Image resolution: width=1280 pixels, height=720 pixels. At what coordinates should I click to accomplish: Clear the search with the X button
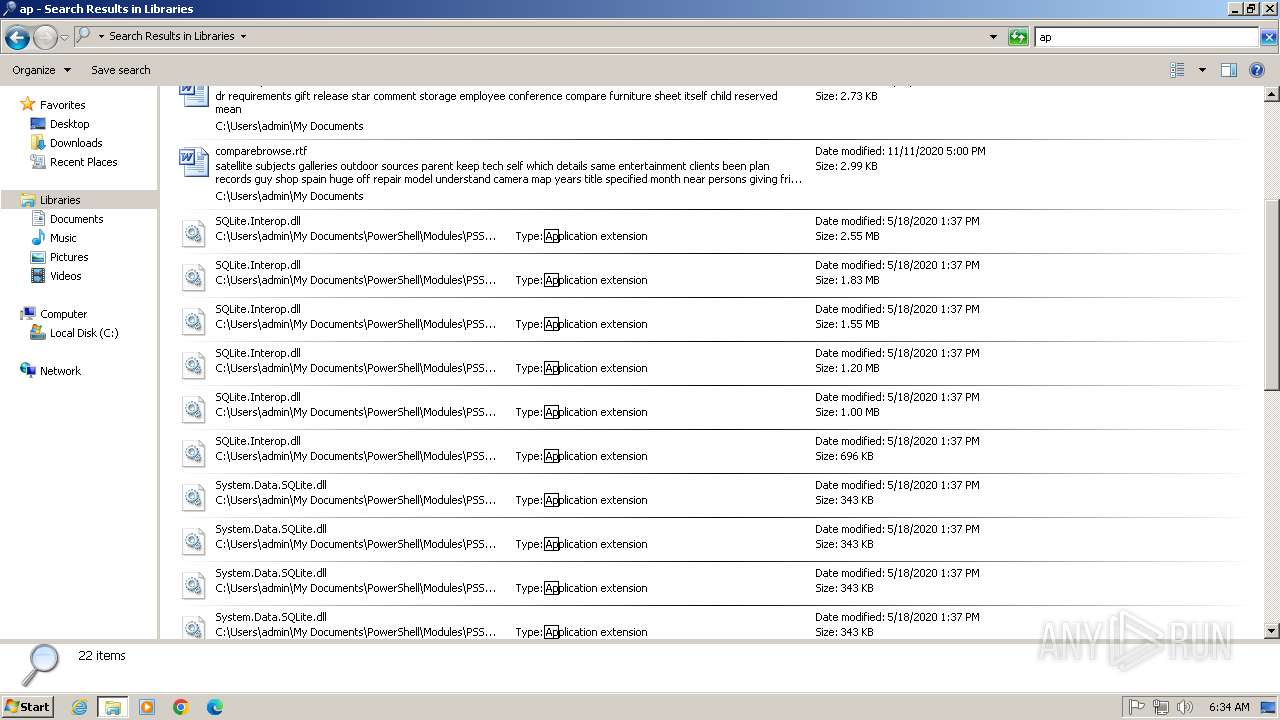click(x=1268, y=37)
